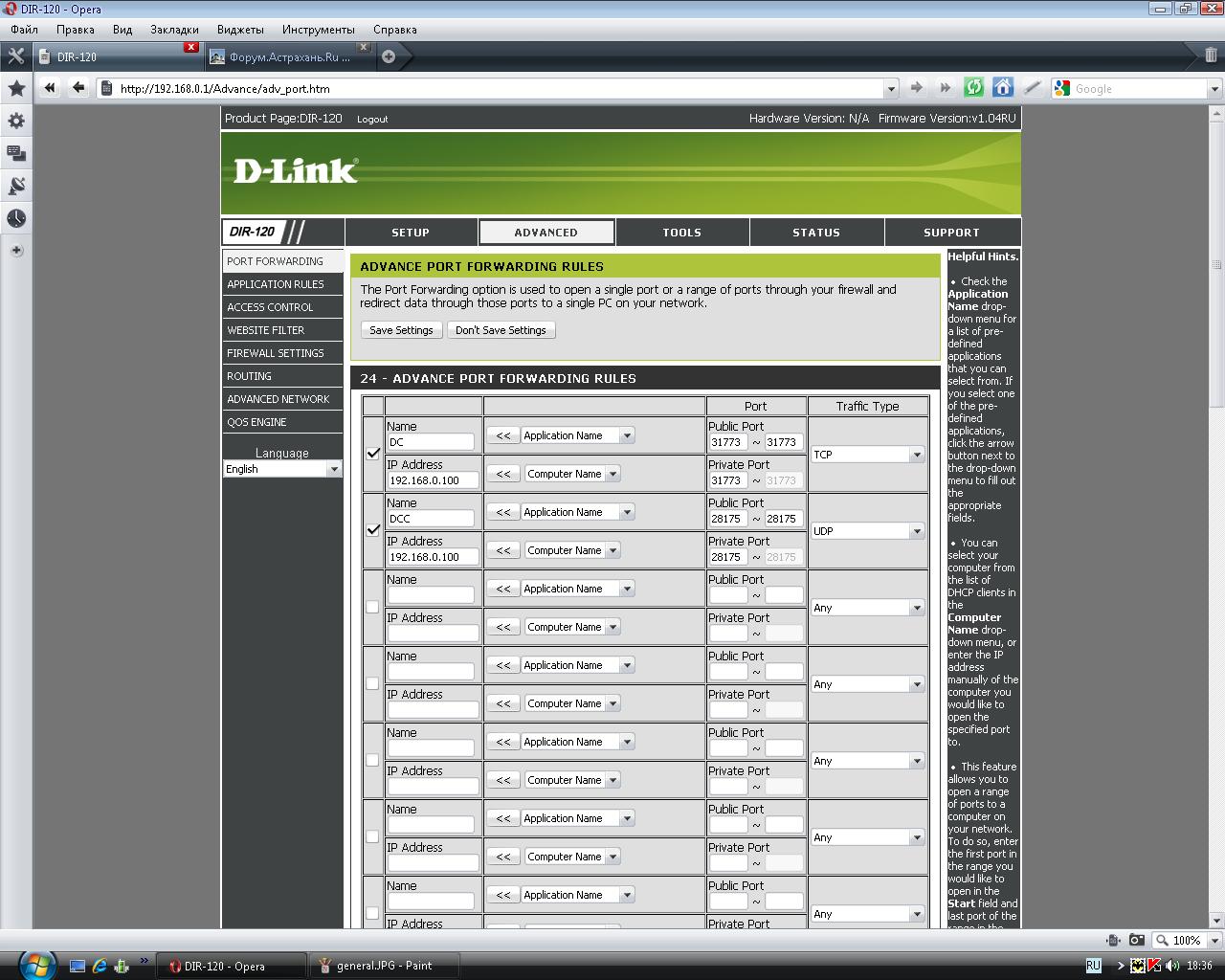Open Computer Name dropdown for DCC rule
The width and height of the screenshot is (1225, 980).
pyautogui.click(x=572, y=550)
